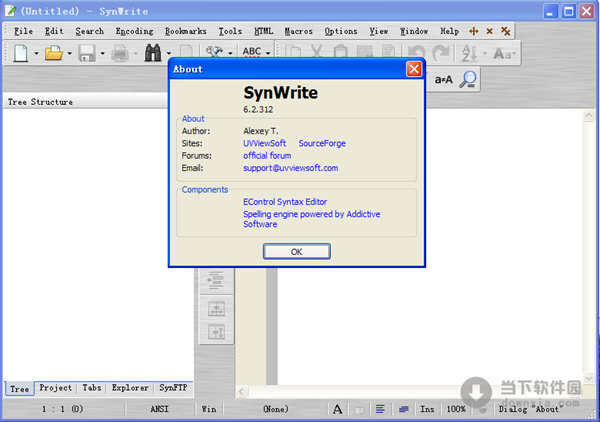Image resolution: width=600 pixels, height=422 pixels.
Task: Click the A-Z sort icon
Action: 469,53
